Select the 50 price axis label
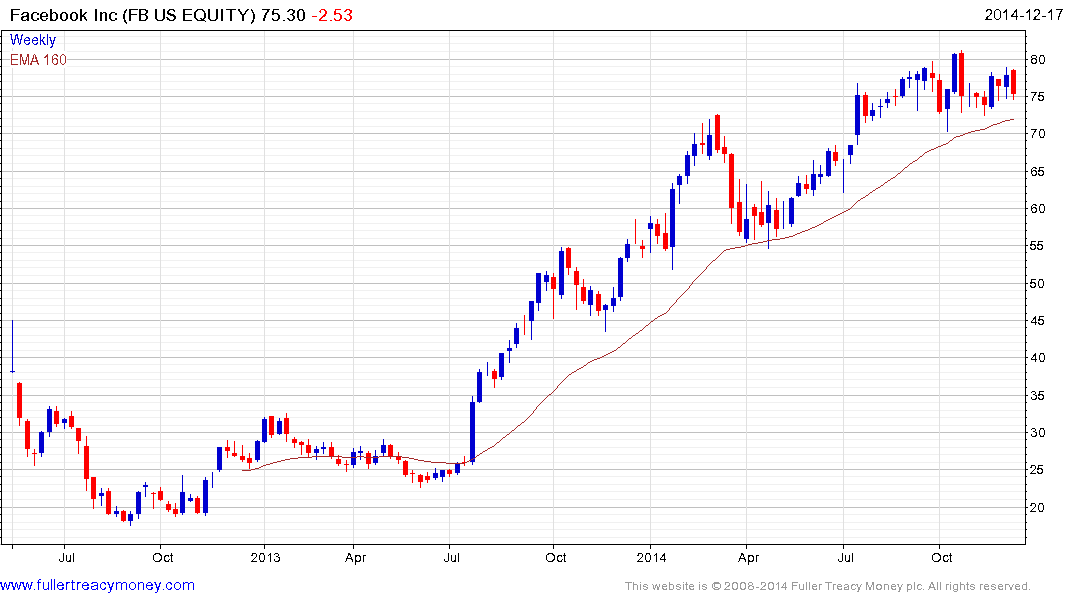Viewport: 1075px width, 600px height. click(1038, 283)
